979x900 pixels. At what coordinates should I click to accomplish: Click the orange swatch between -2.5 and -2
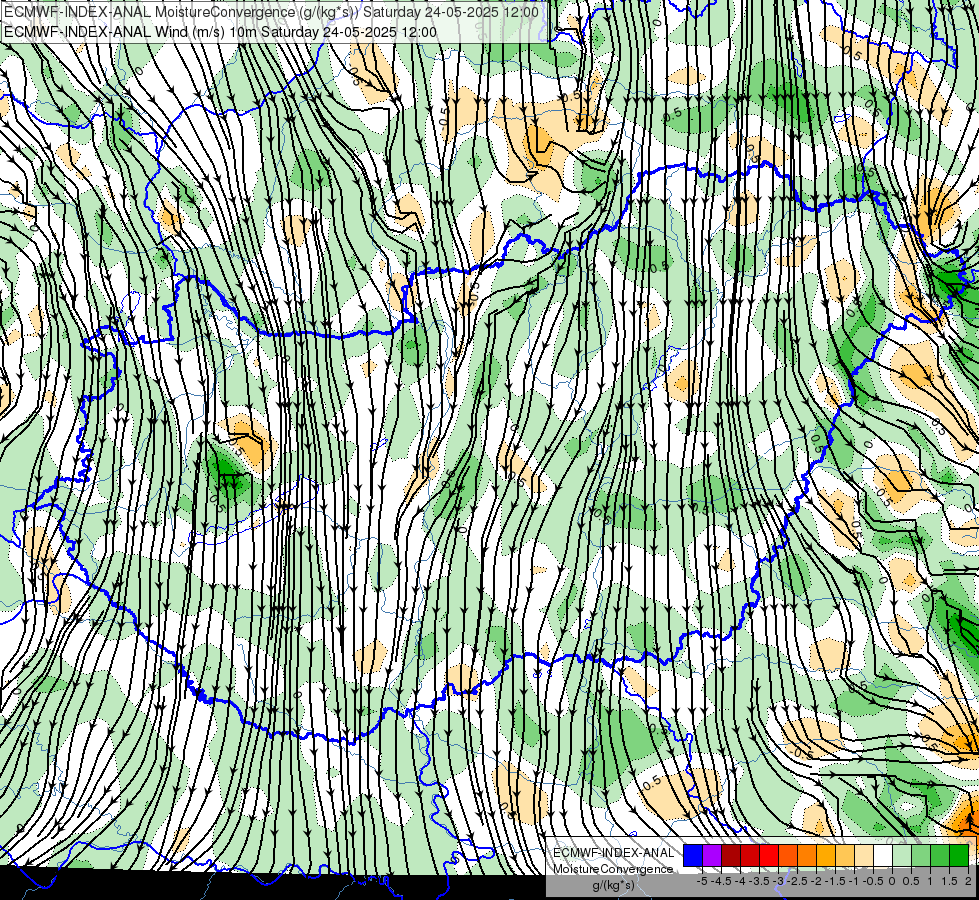(807, 855)
